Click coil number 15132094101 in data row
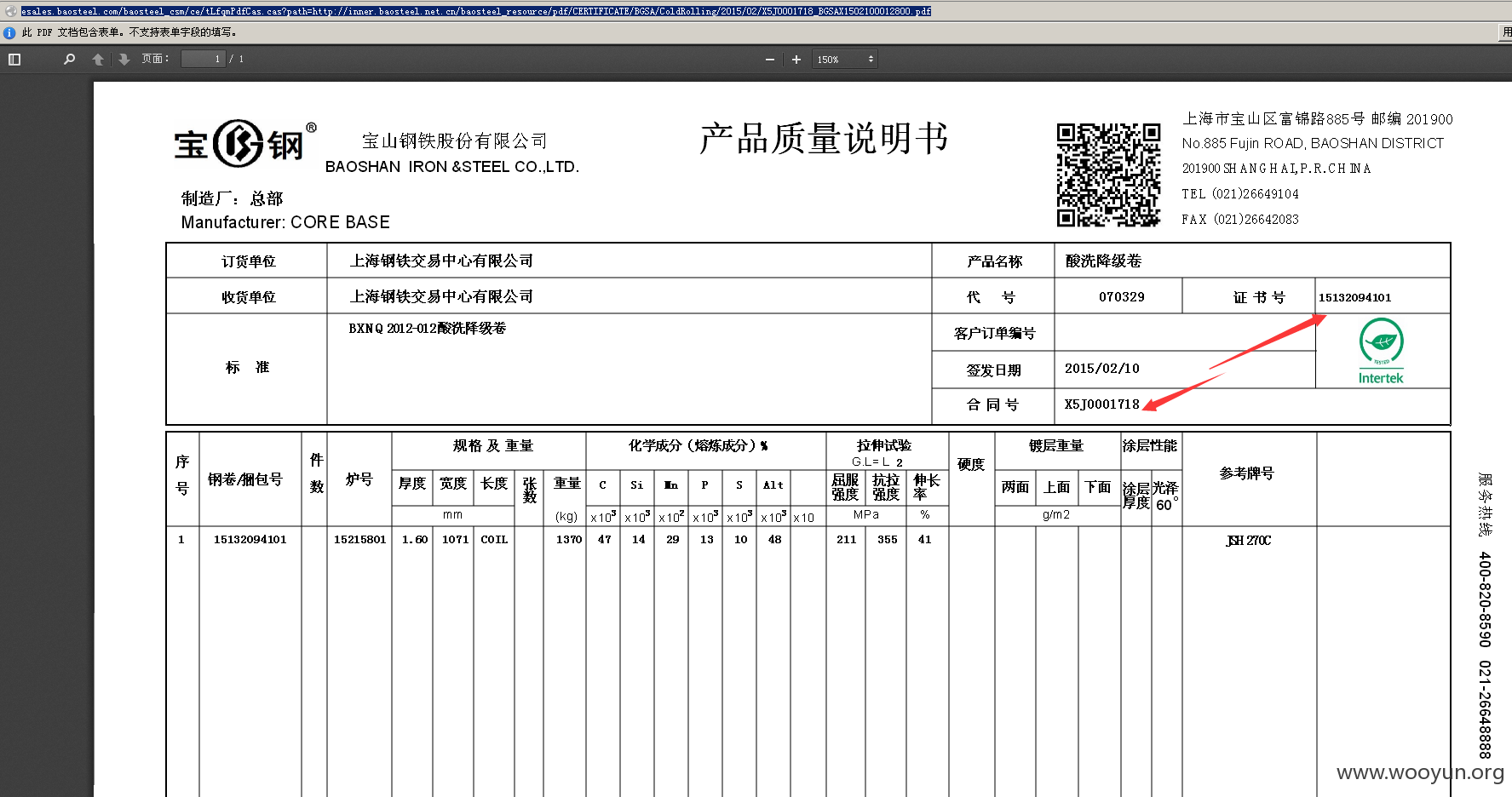The image size is (1512, 797). pos(250,540)
